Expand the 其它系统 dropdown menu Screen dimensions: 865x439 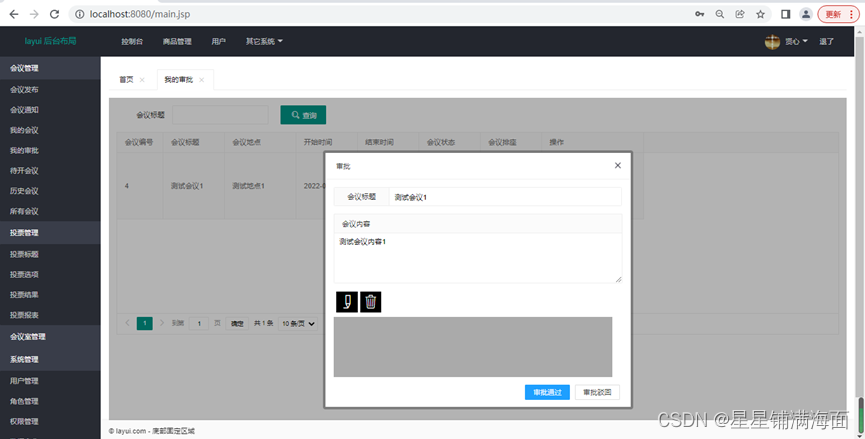pos(264,41)
